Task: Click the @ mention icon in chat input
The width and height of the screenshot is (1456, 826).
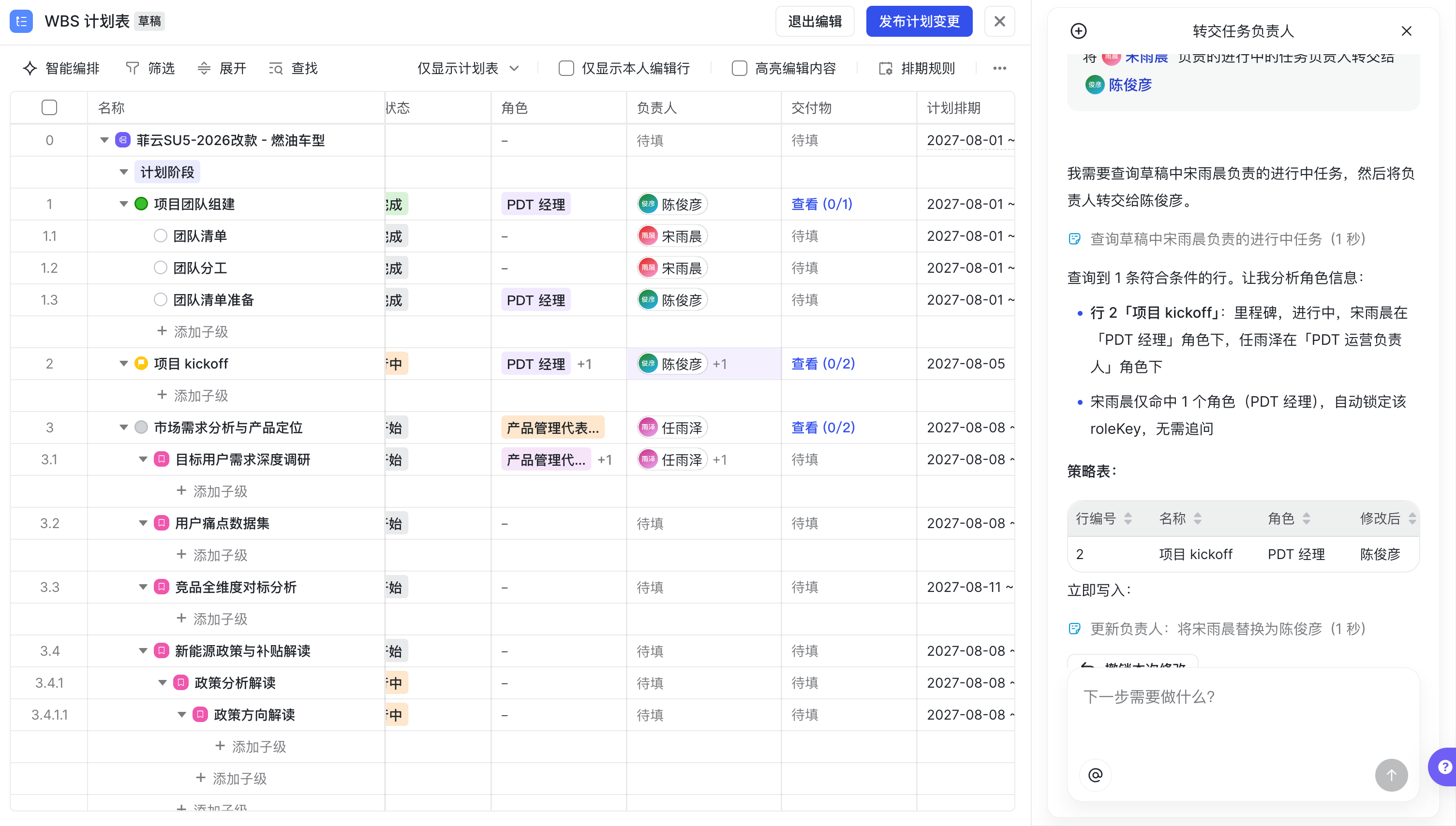Action: 1096,775
